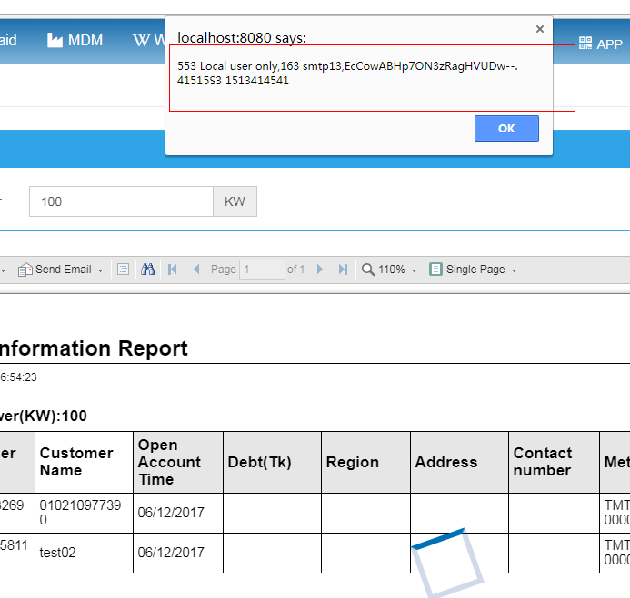Screen dimensions: 630x598
Task: Open the binoculars search icon
Action: coord(148,269)
